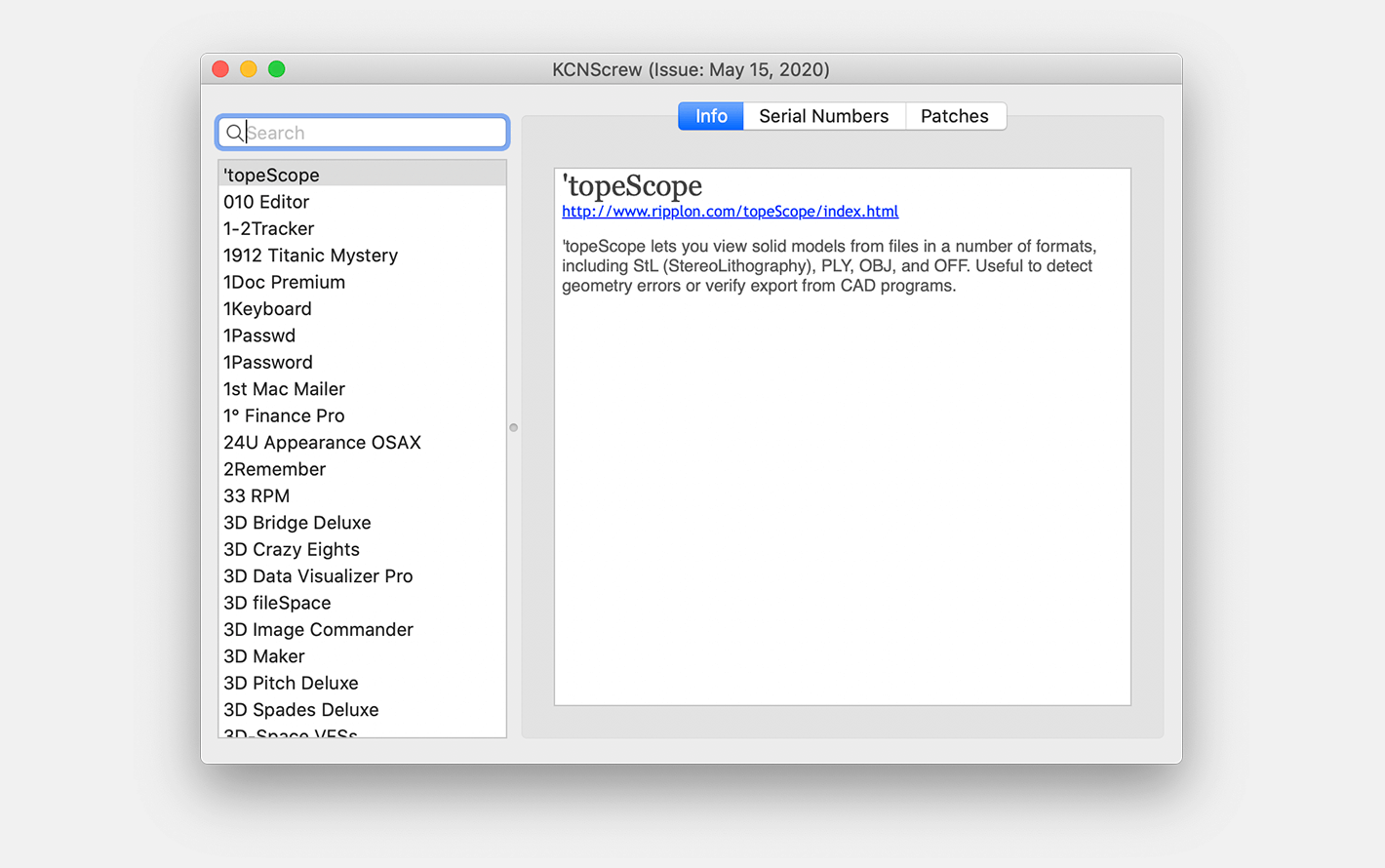Click the magnifying glass search icon
This screenshot has width=1385, height=868.
pos(234,133)
